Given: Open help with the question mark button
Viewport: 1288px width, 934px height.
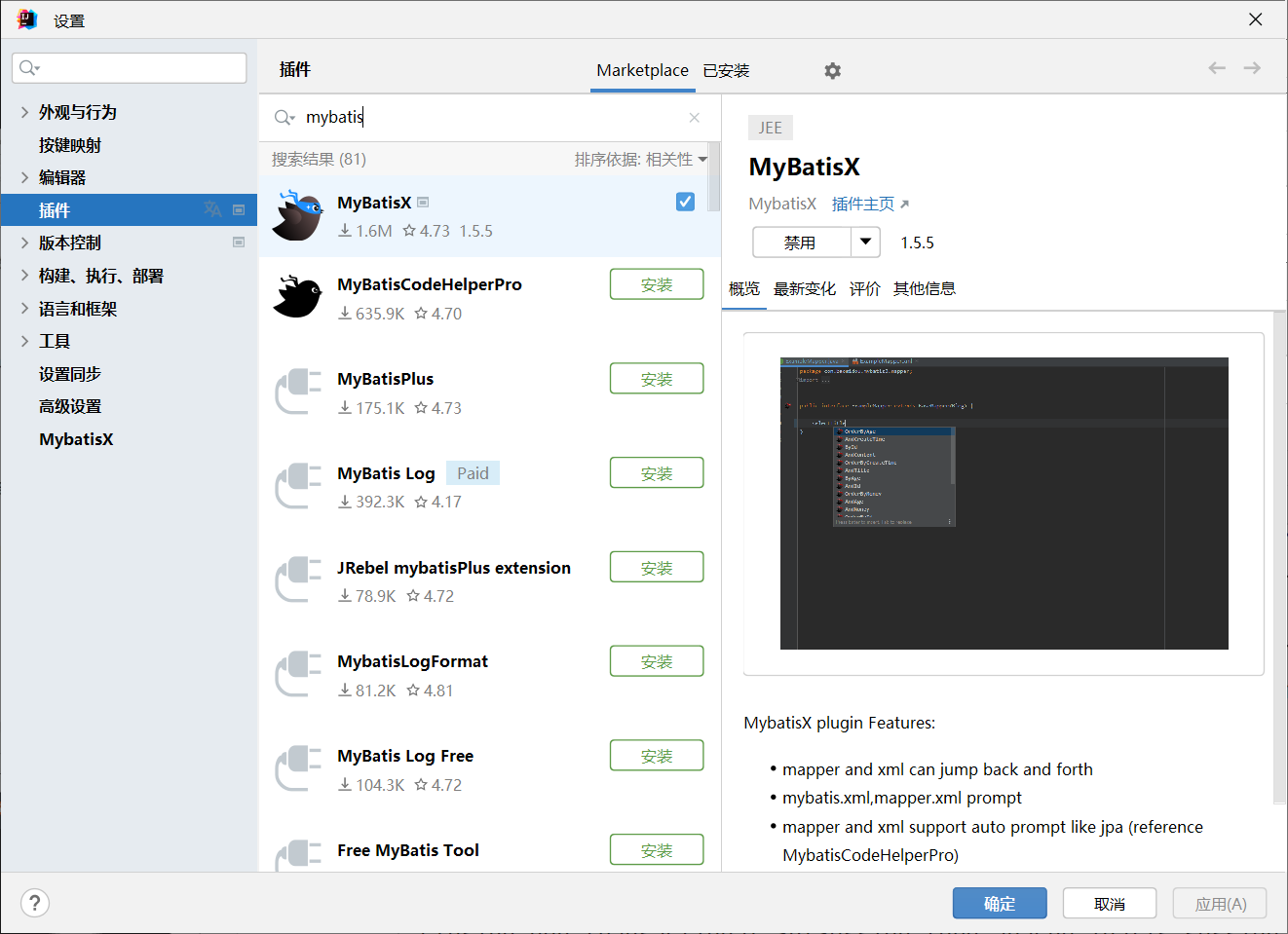Looking at the screenshot, I should click(x=35, y=903).
